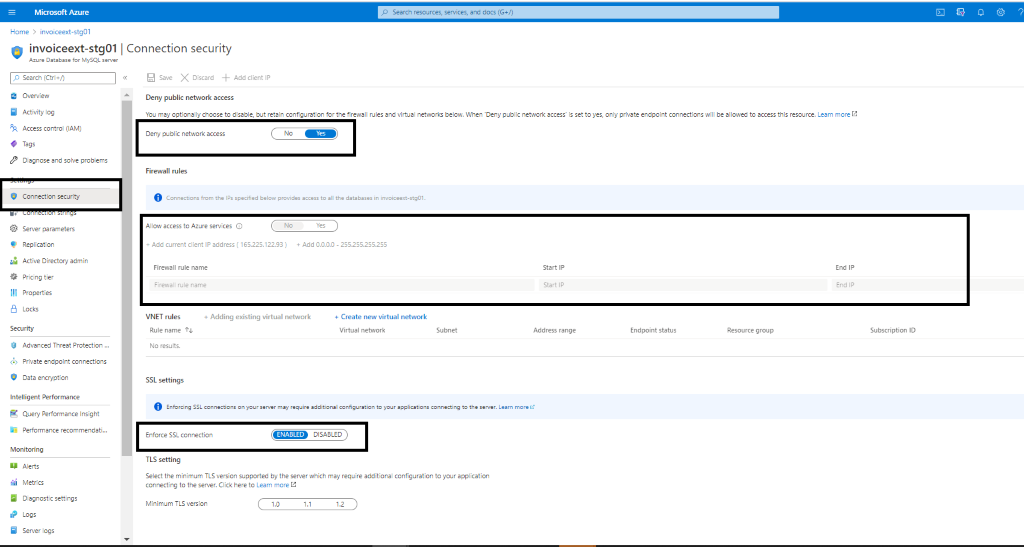
Task: Click Create new virtual network link
Action: [381, 317]
